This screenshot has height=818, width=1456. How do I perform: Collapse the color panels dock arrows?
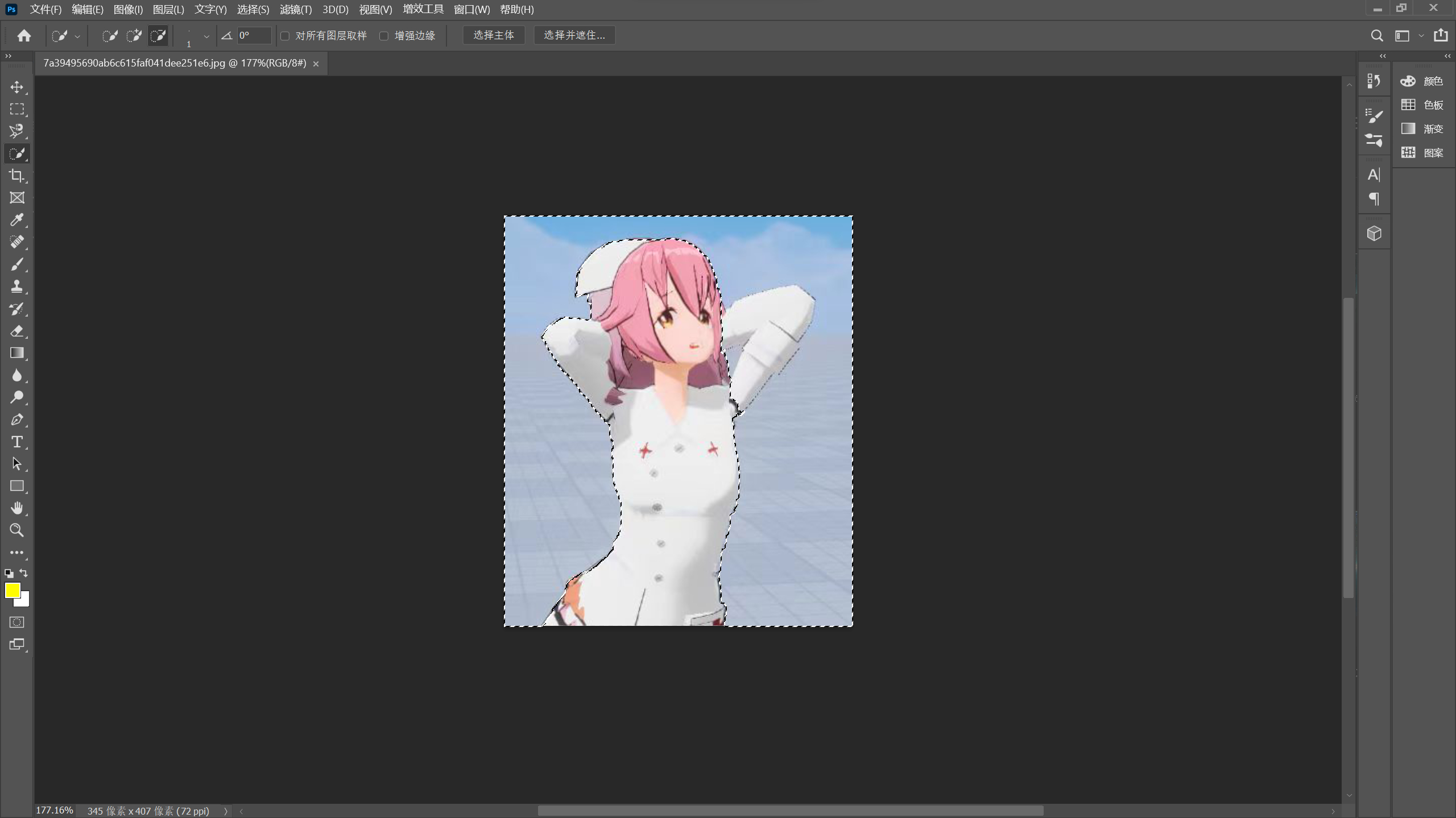(x=1447, y=56)
